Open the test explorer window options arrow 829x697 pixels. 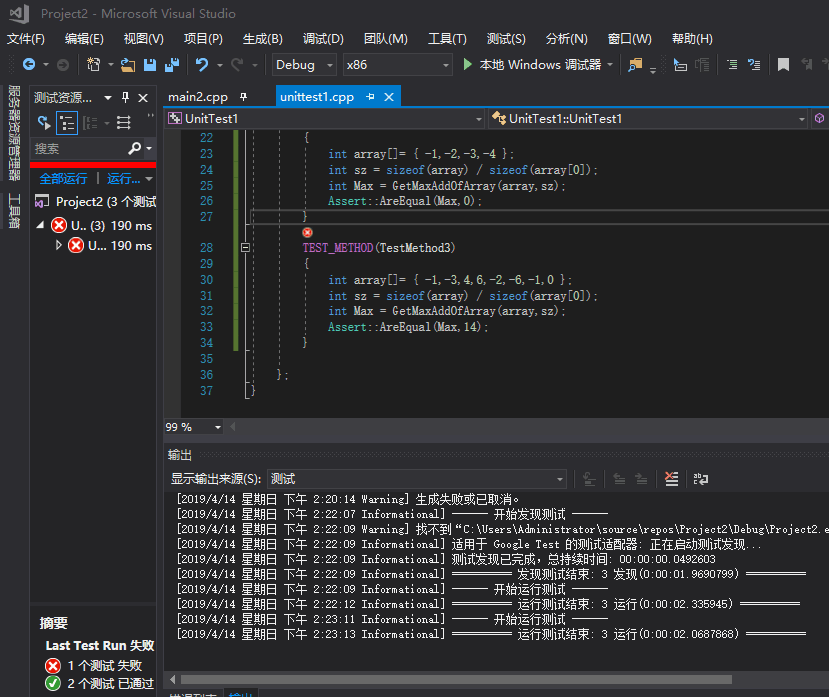coord(108,98)
